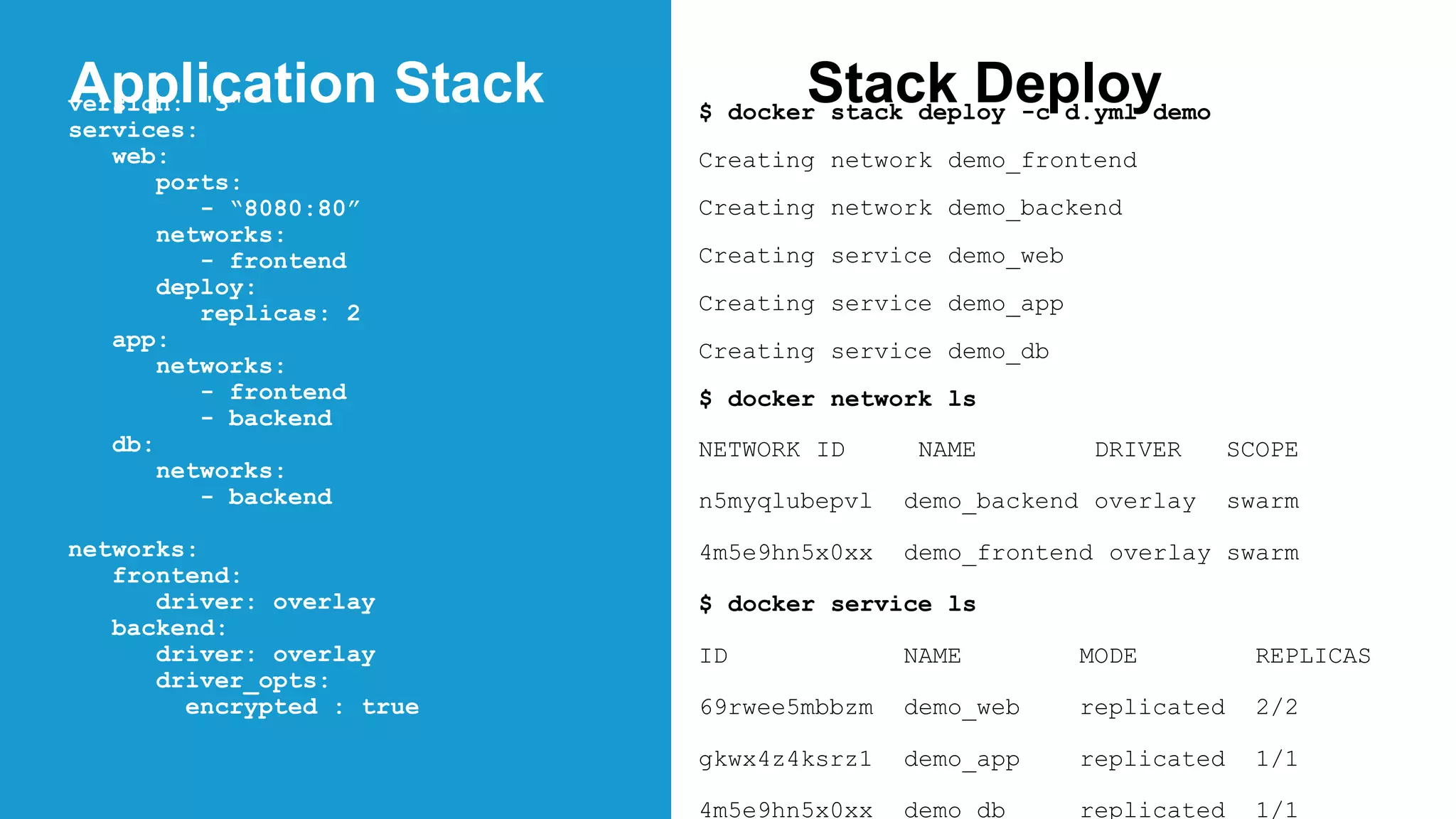Image resolution: width=1456 pixels, height=819 pixels.
Task: Click 'Creating service demo_app' output line
Action: (x=881, y=304)
